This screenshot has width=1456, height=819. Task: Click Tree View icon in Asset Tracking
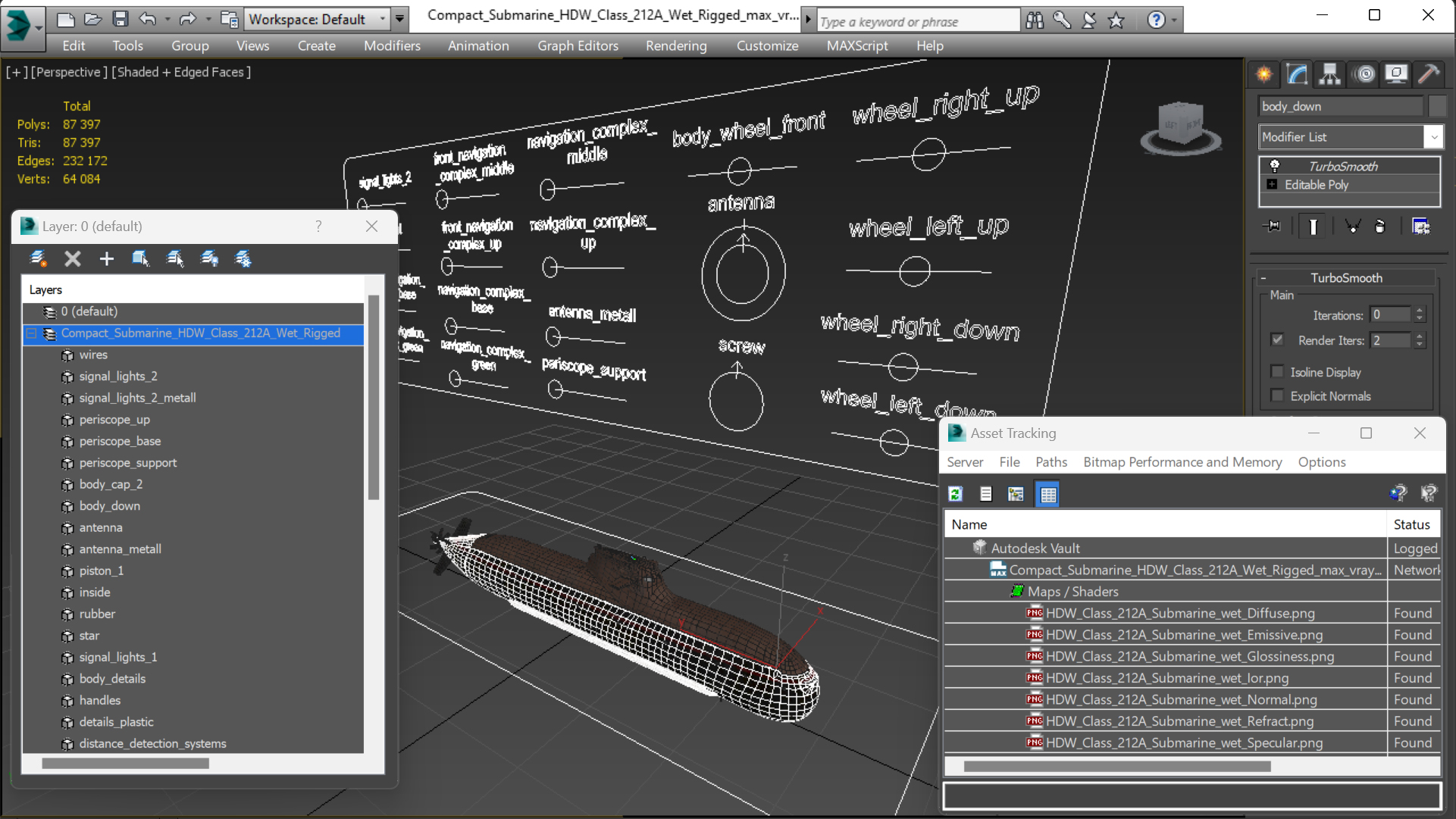point(1016,494)
